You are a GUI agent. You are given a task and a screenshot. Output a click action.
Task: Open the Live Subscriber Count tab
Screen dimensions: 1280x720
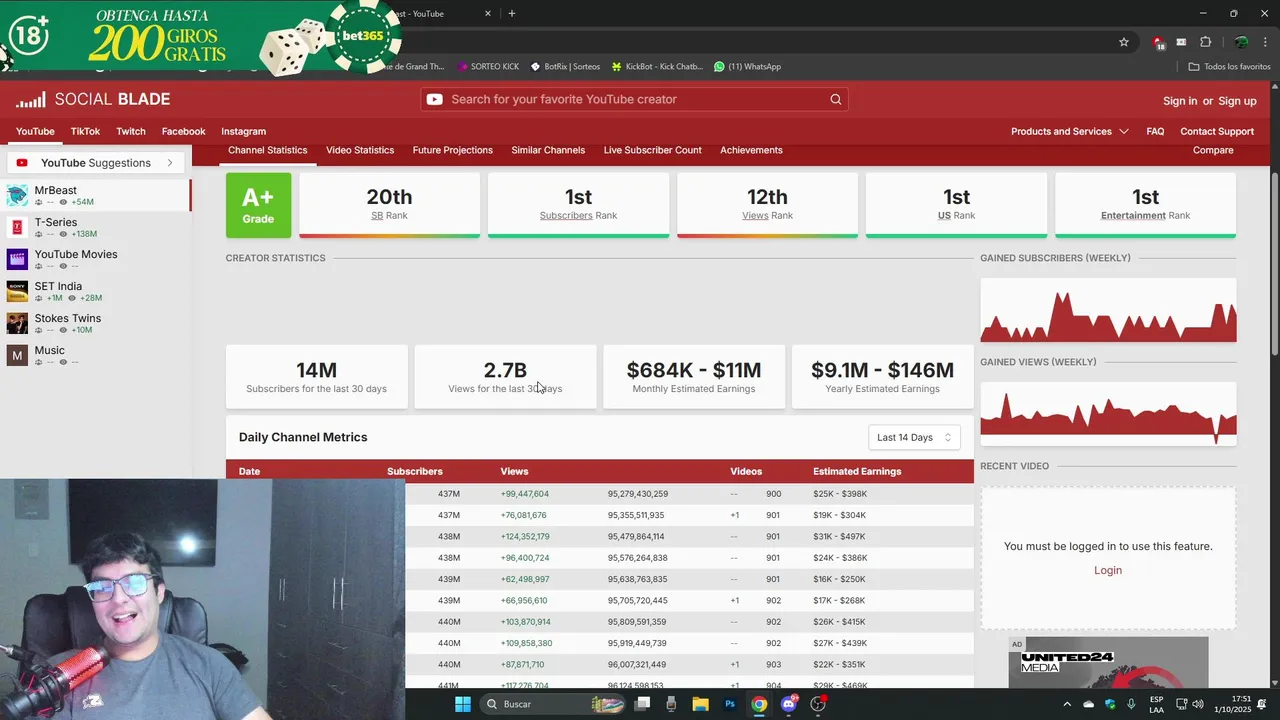coord(653,150)
